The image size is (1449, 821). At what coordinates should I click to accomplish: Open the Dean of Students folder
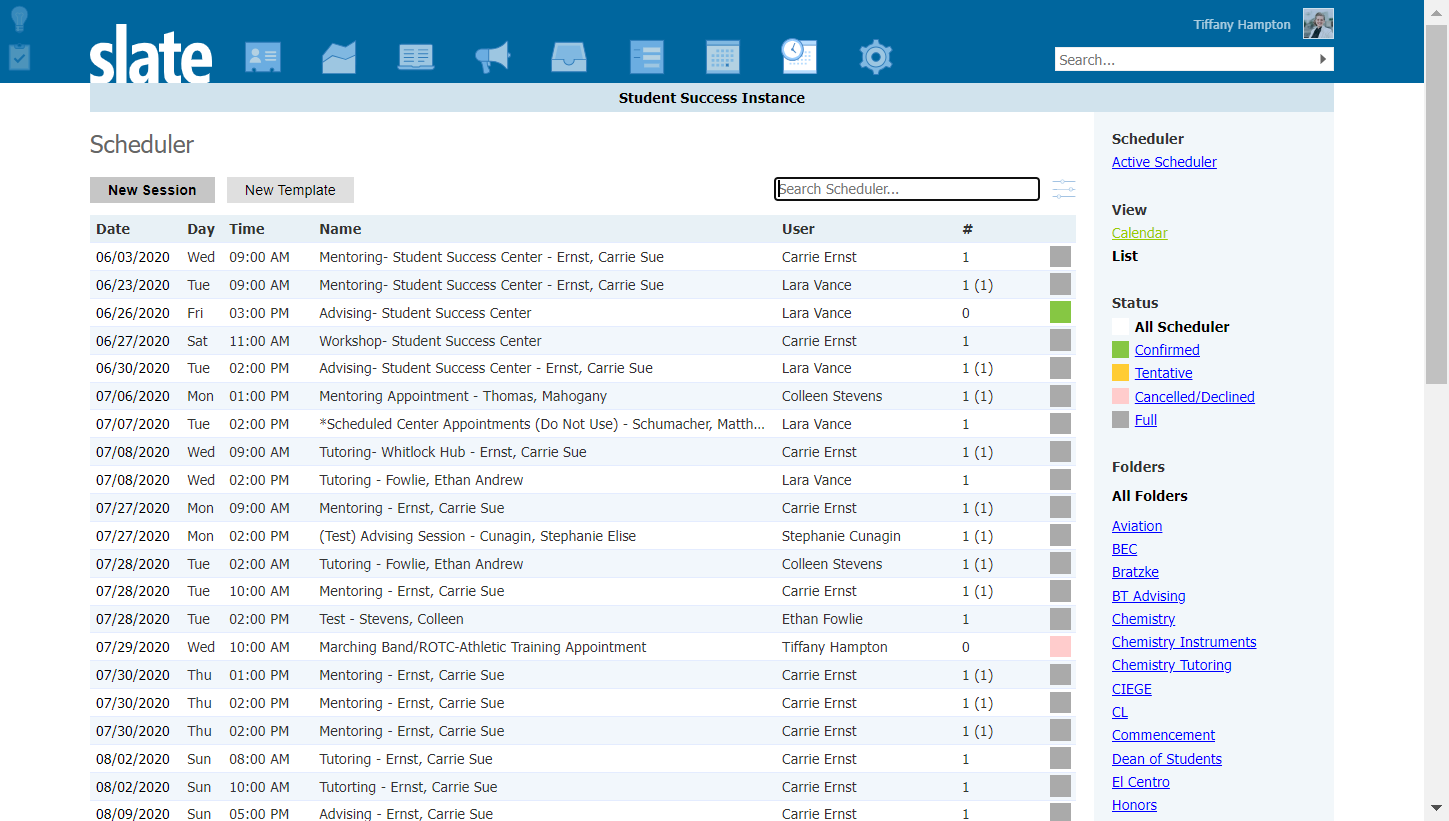pos(1167,759)
